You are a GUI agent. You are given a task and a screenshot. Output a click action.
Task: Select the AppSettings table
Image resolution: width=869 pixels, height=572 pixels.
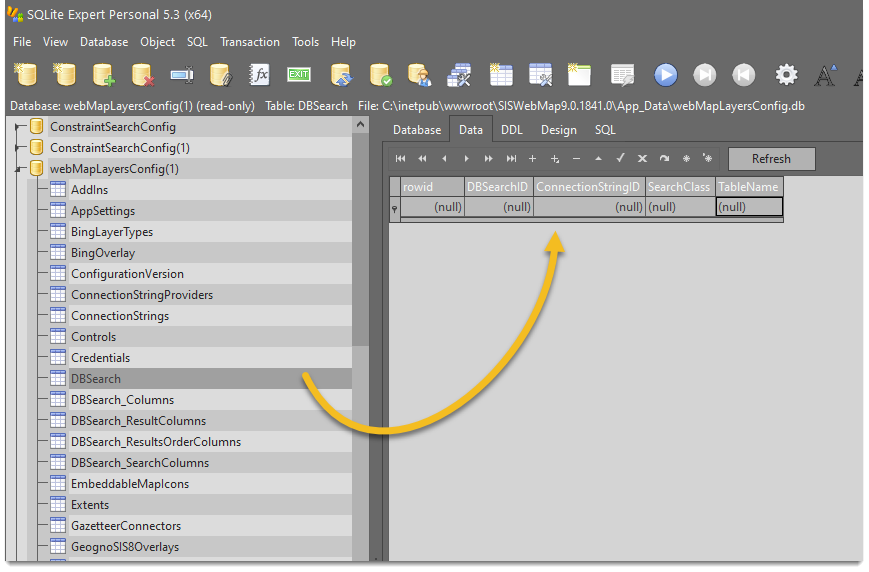coord(103,211)
